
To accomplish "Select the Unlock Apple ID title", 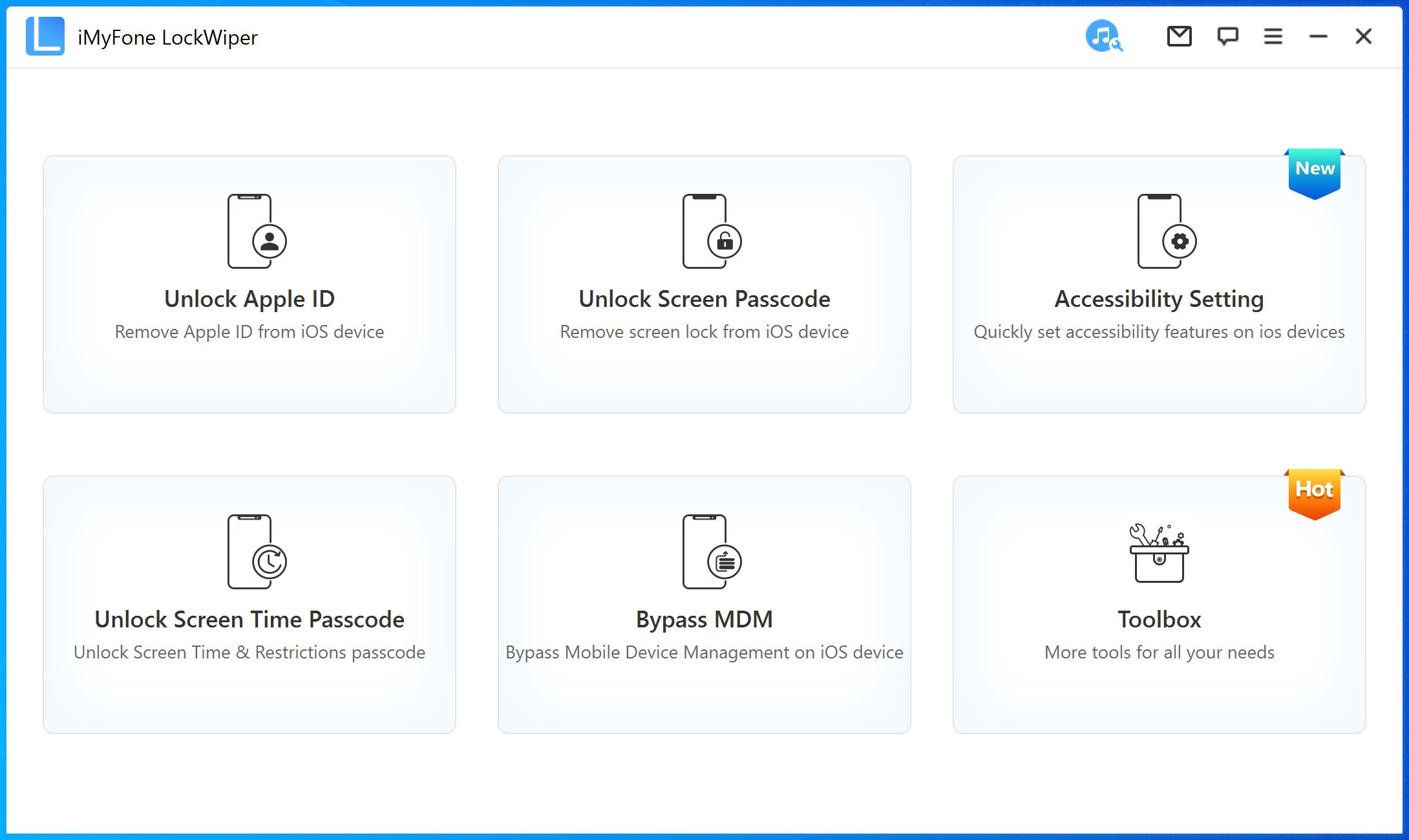I will coord(249,299).
